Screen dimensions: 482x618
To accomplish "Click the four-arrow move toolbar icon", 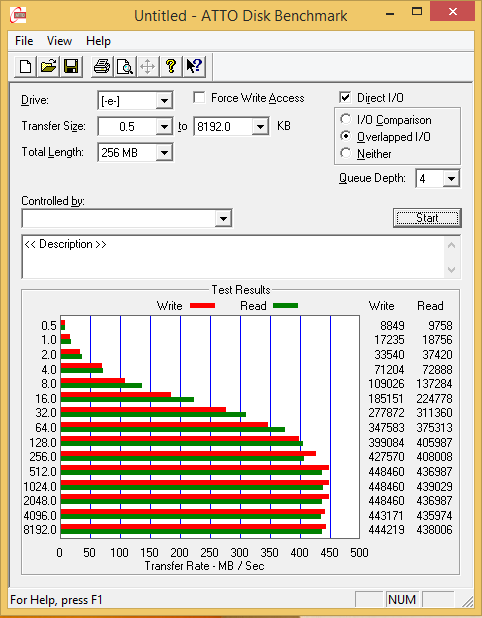I will [148, 66].
